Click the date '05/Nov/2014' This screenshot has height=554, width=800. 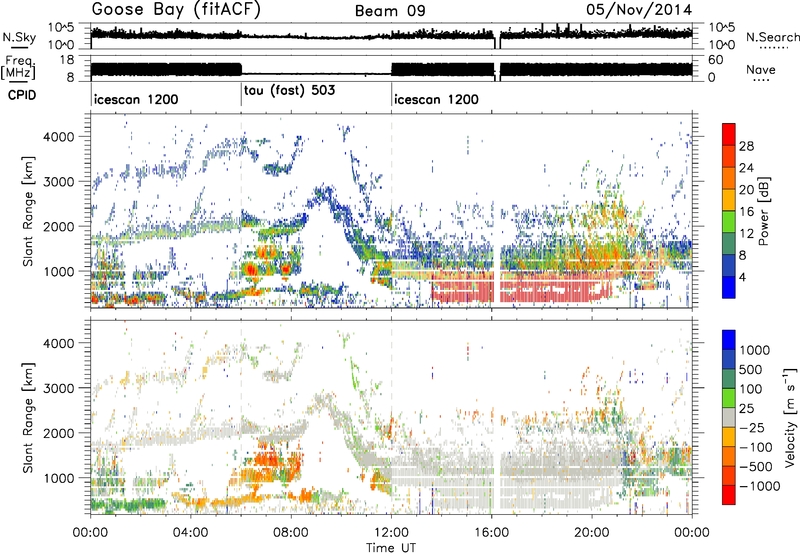coord(639,10)
